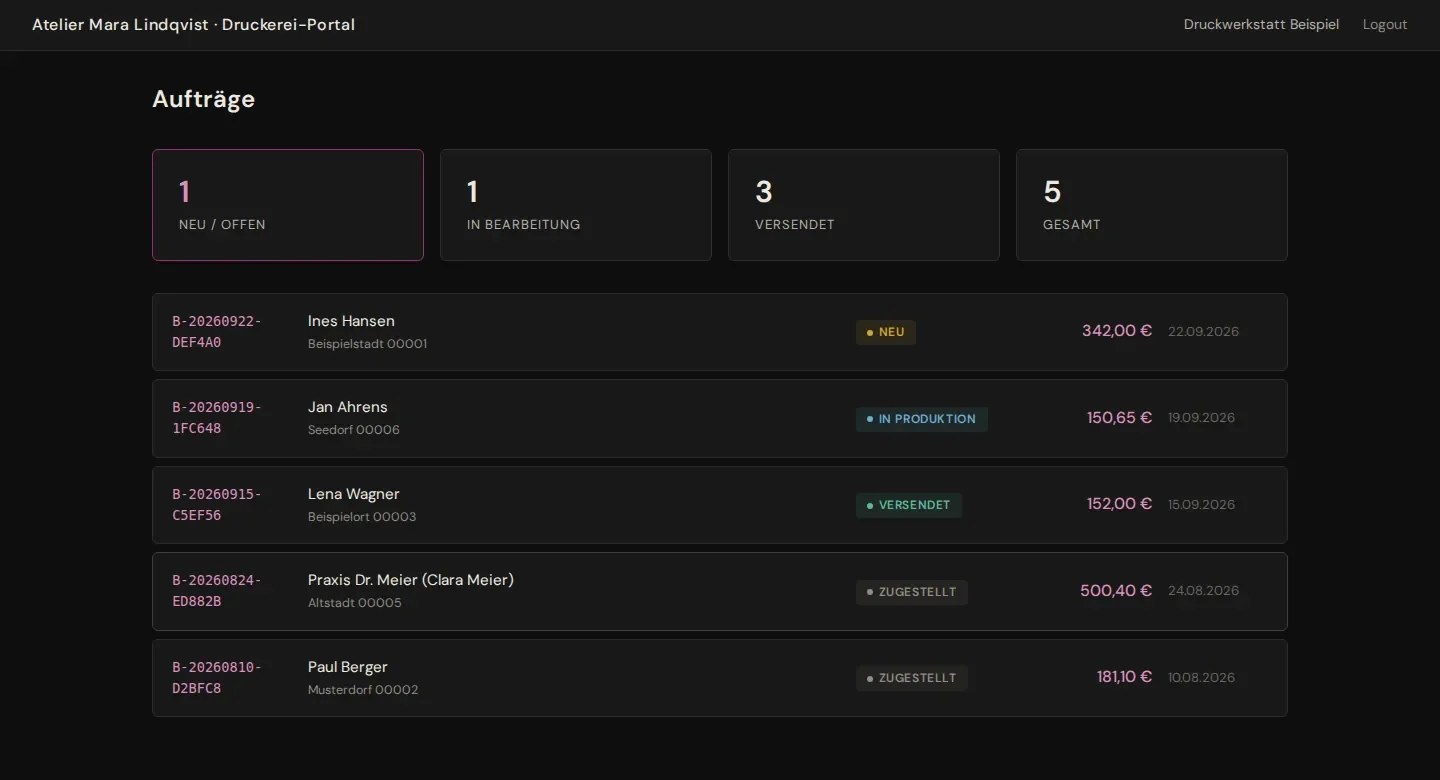Screen dimensions: 1440x780
Task: Click the VERSENDET status badge
Action: coord(909,505)
